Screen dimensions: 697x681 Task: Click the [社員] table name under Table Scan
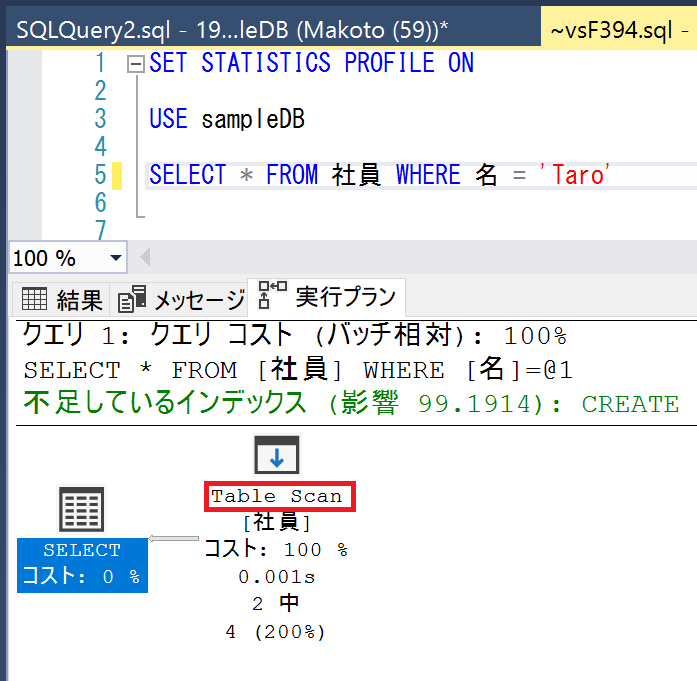click(276, 522)
